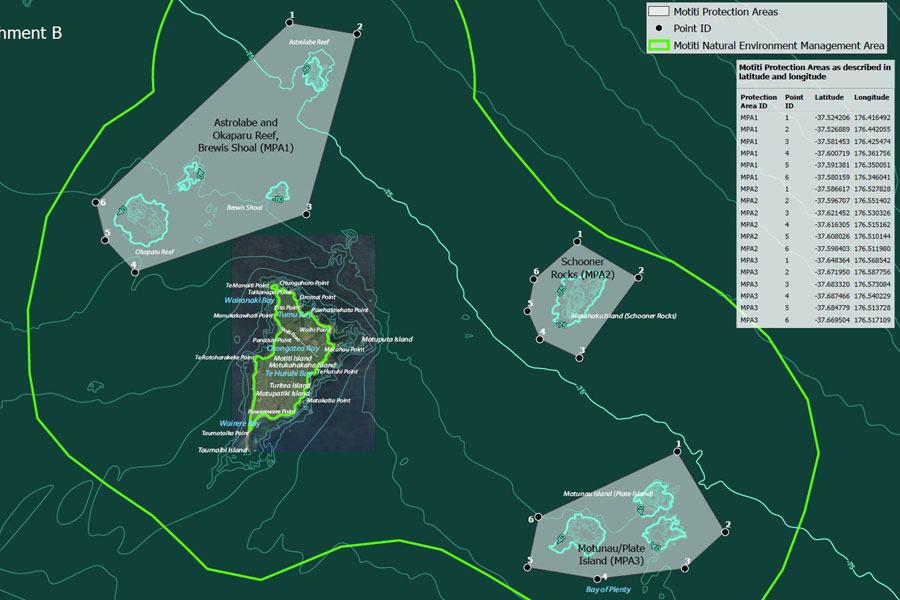Select the green Management Area legend swatch
The image size is (900, 600).
click(x=658, y=46)
